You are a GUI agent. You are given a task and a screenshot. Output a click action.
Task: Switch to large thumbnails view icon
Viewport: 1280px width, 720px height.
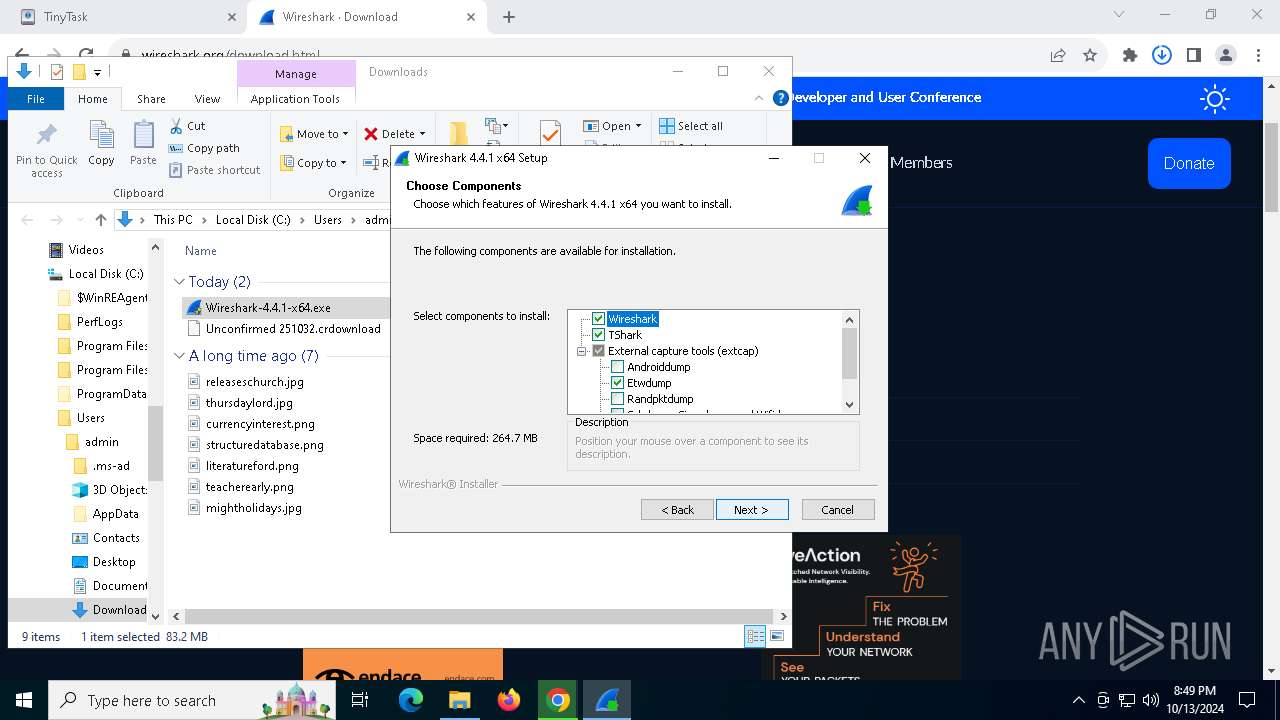[x=777, y=636]
